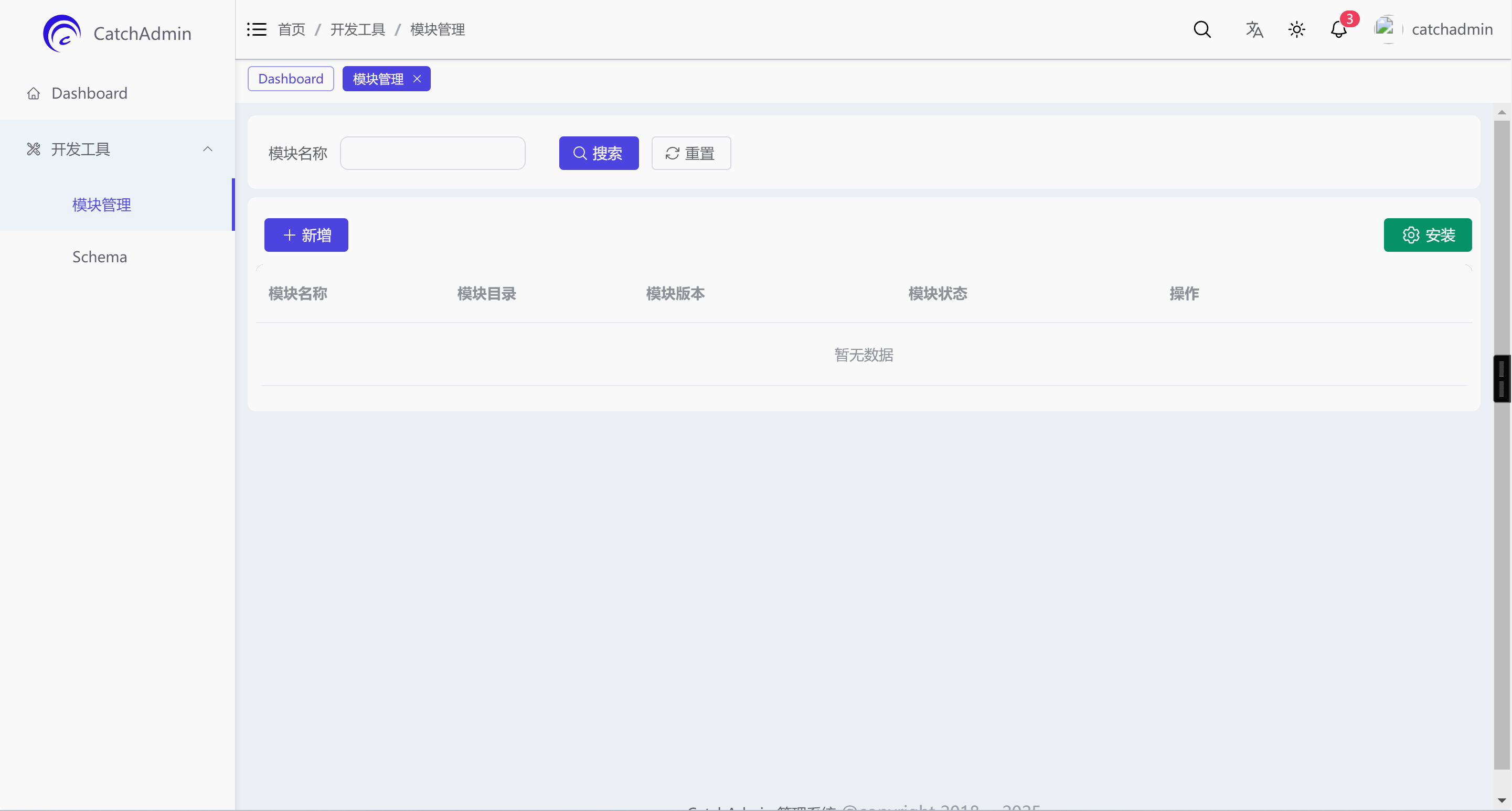This screenshot has width=1512, height=811.
Task: Click 首页 in the breadcrumb
Action: 292,29
